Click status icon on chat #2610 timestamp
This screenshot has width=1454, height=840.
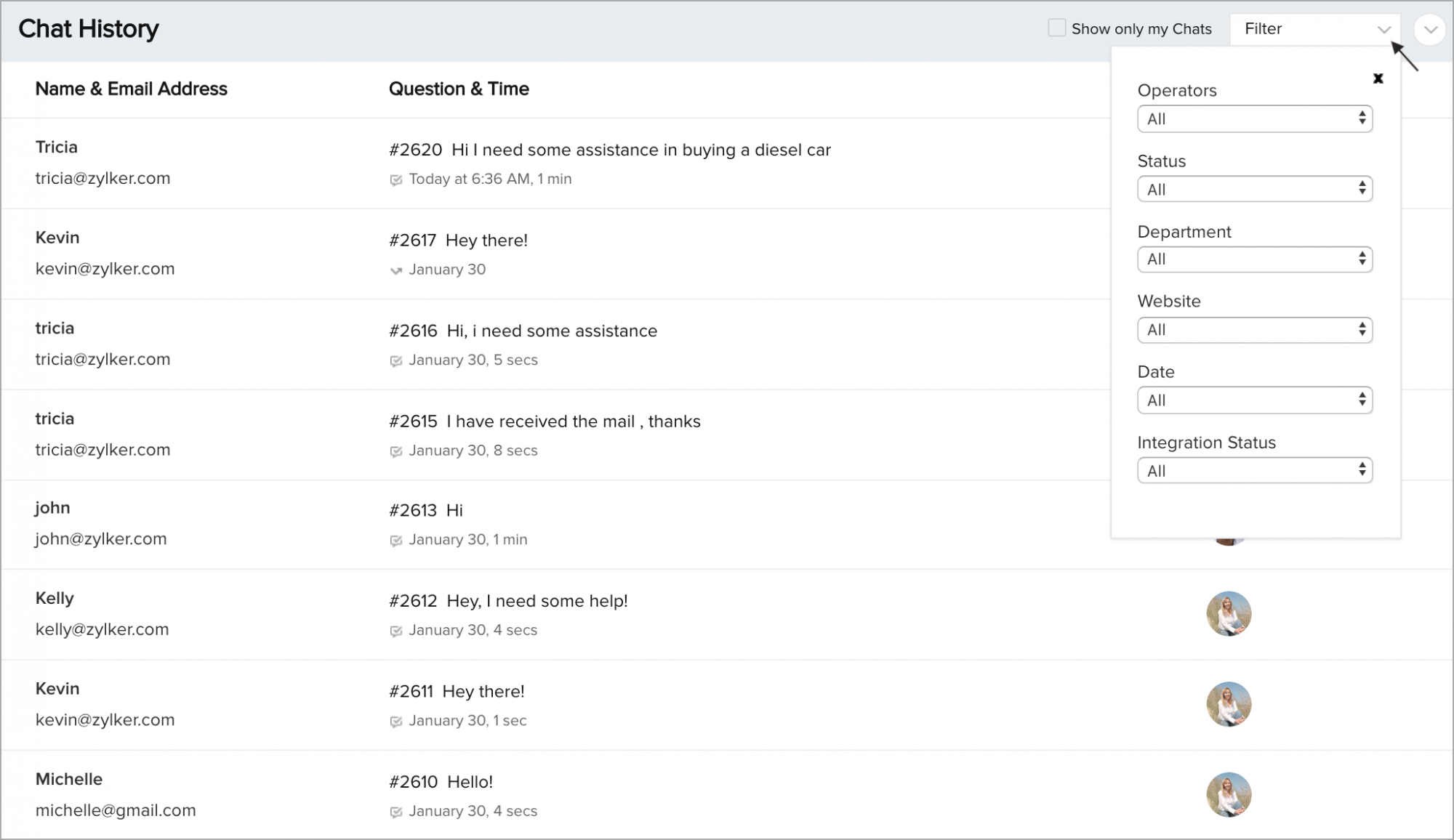click(396, 812)
